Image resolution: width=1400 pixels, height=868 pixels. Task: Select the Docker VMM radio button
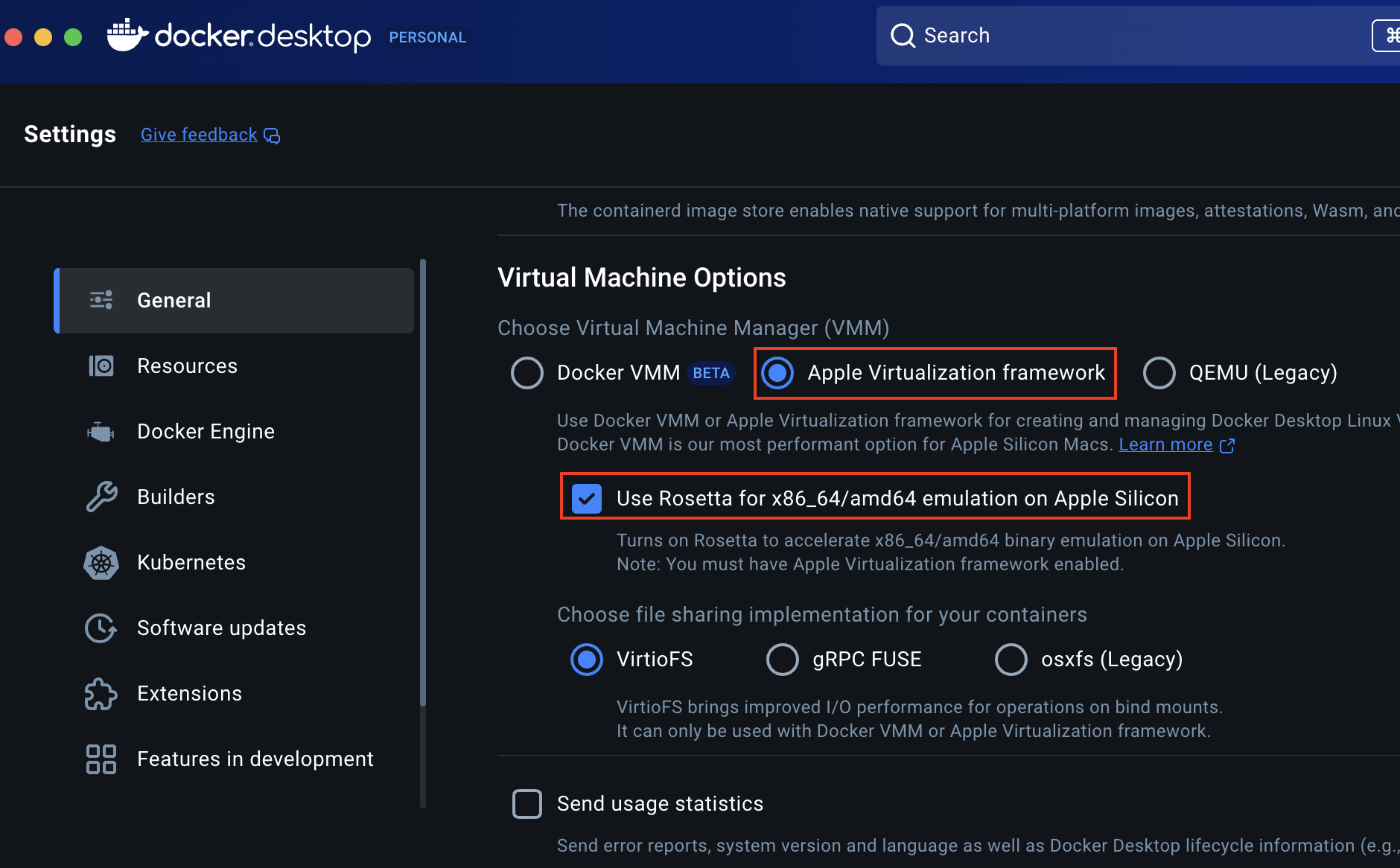pos(527,373)
